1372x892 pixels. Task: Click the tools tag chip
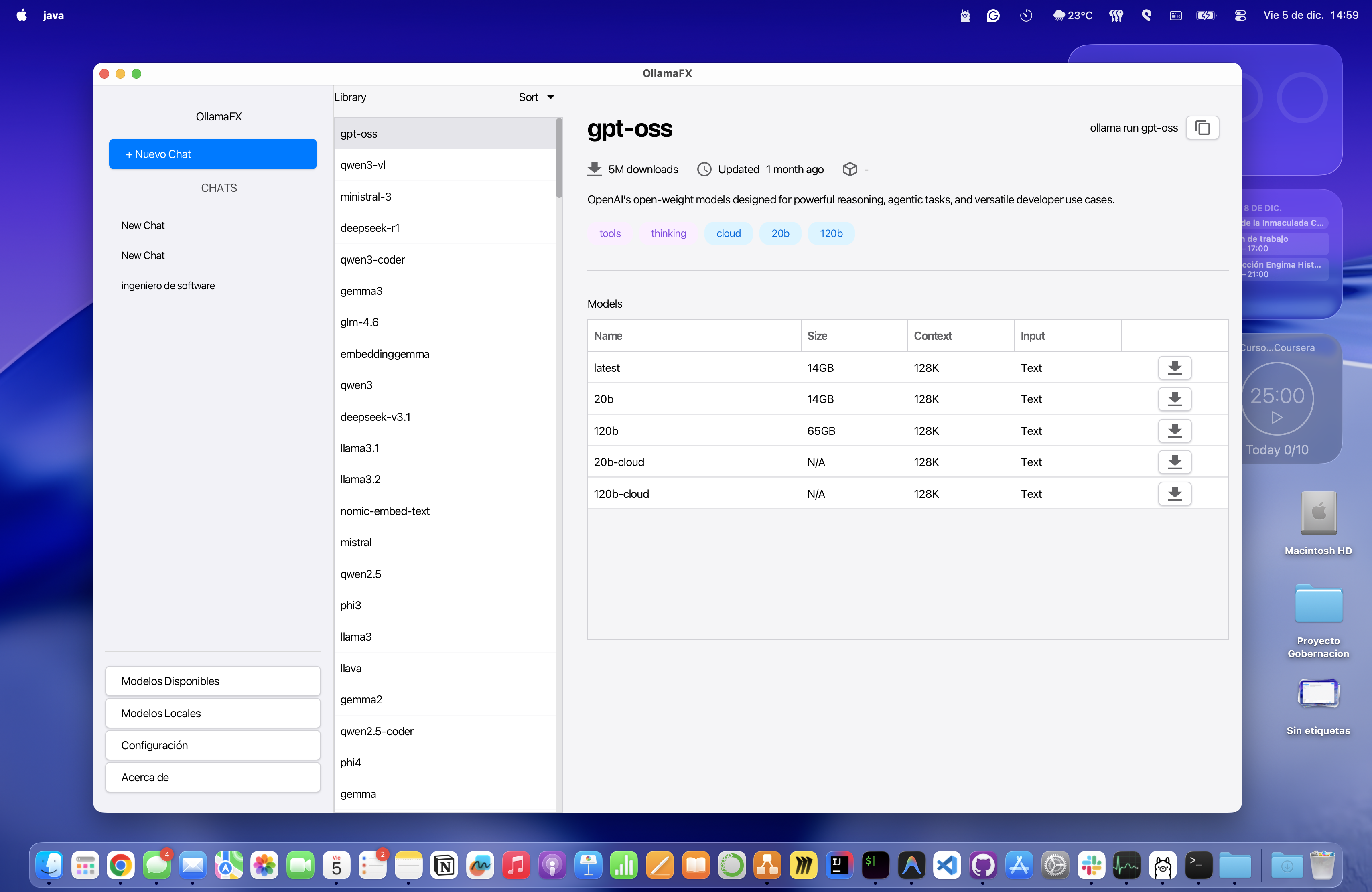[x=609, y=233]
